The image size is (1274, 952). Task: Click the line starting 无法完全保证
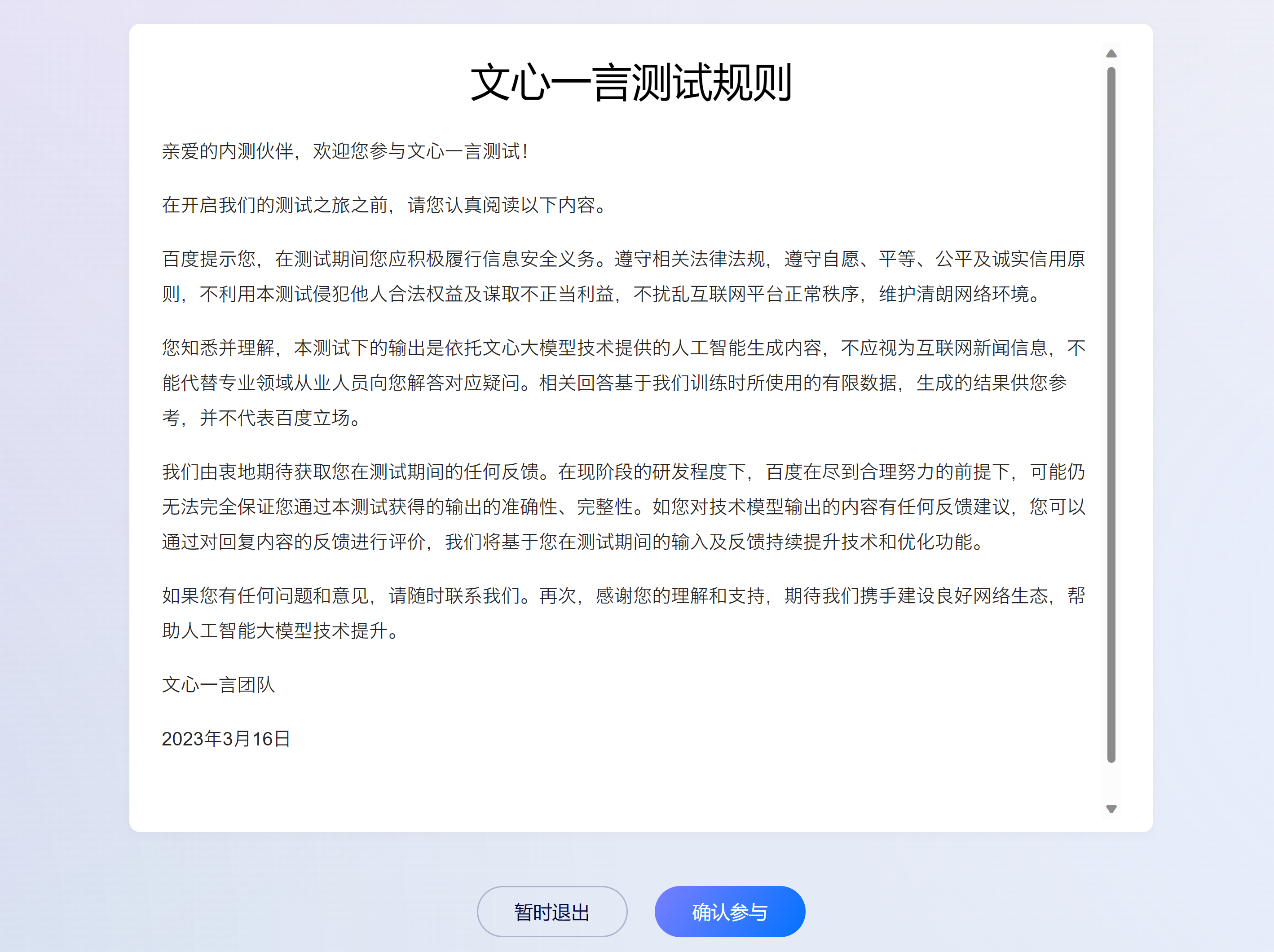pyautogui.click(x=623, y=507)
